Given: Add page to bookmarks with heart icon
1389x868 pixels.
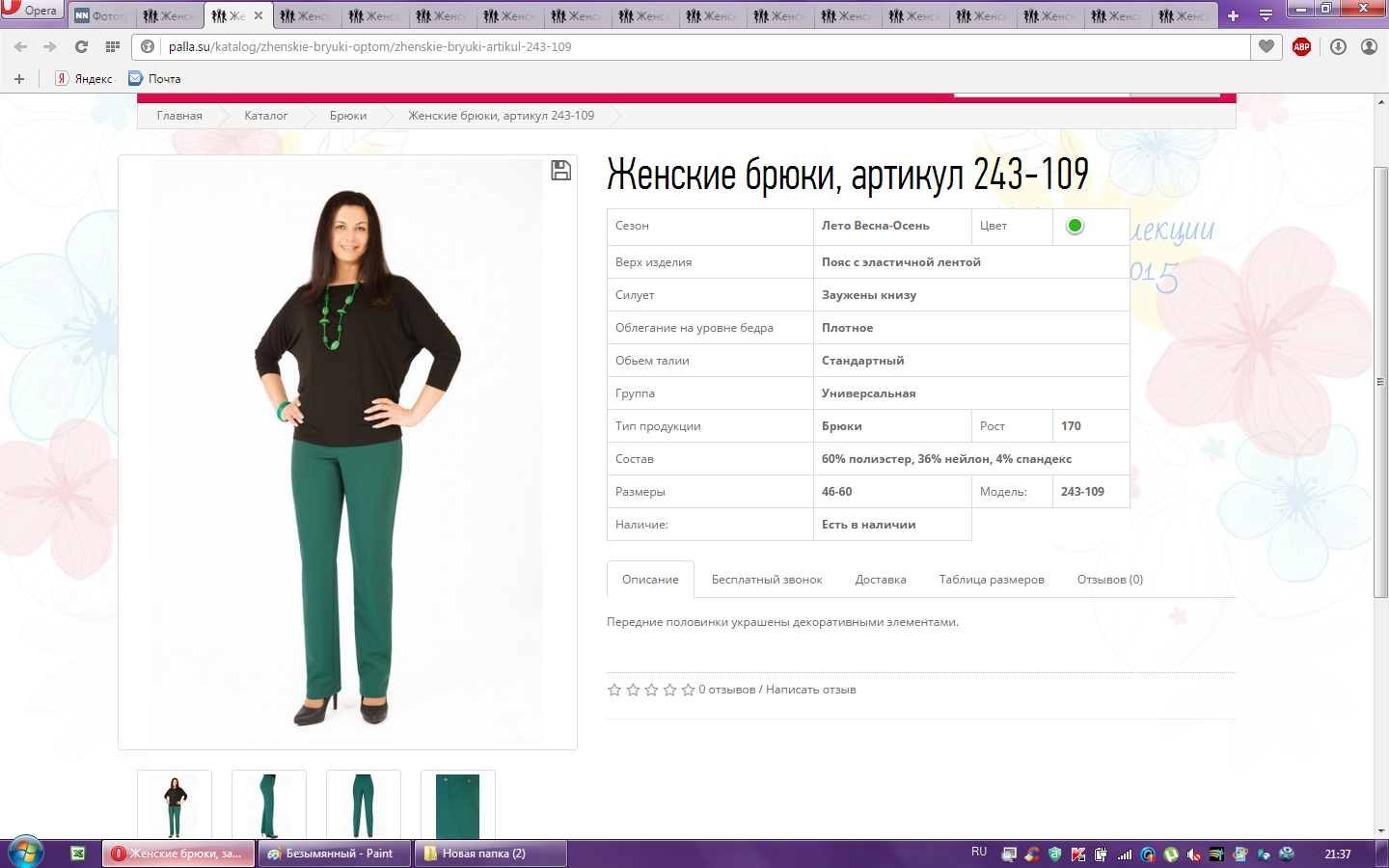Looking at the screenshot, I should (1266, 46).
